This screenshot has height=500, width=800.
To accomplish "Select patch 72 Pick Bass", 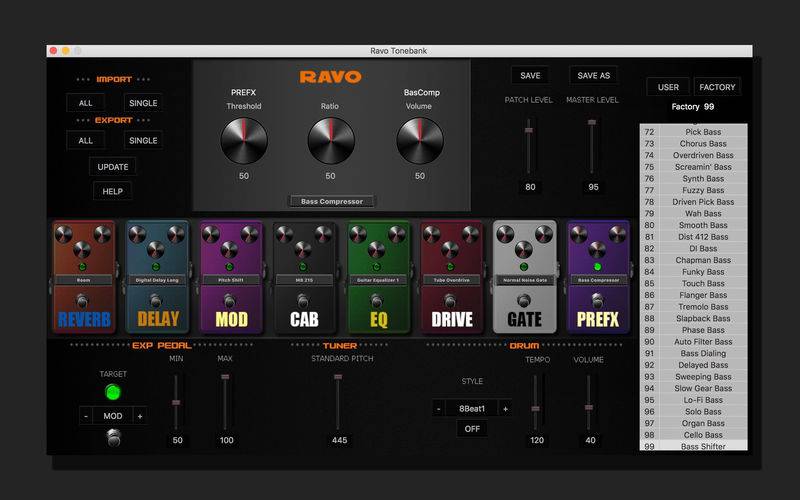I will (693, 132).
